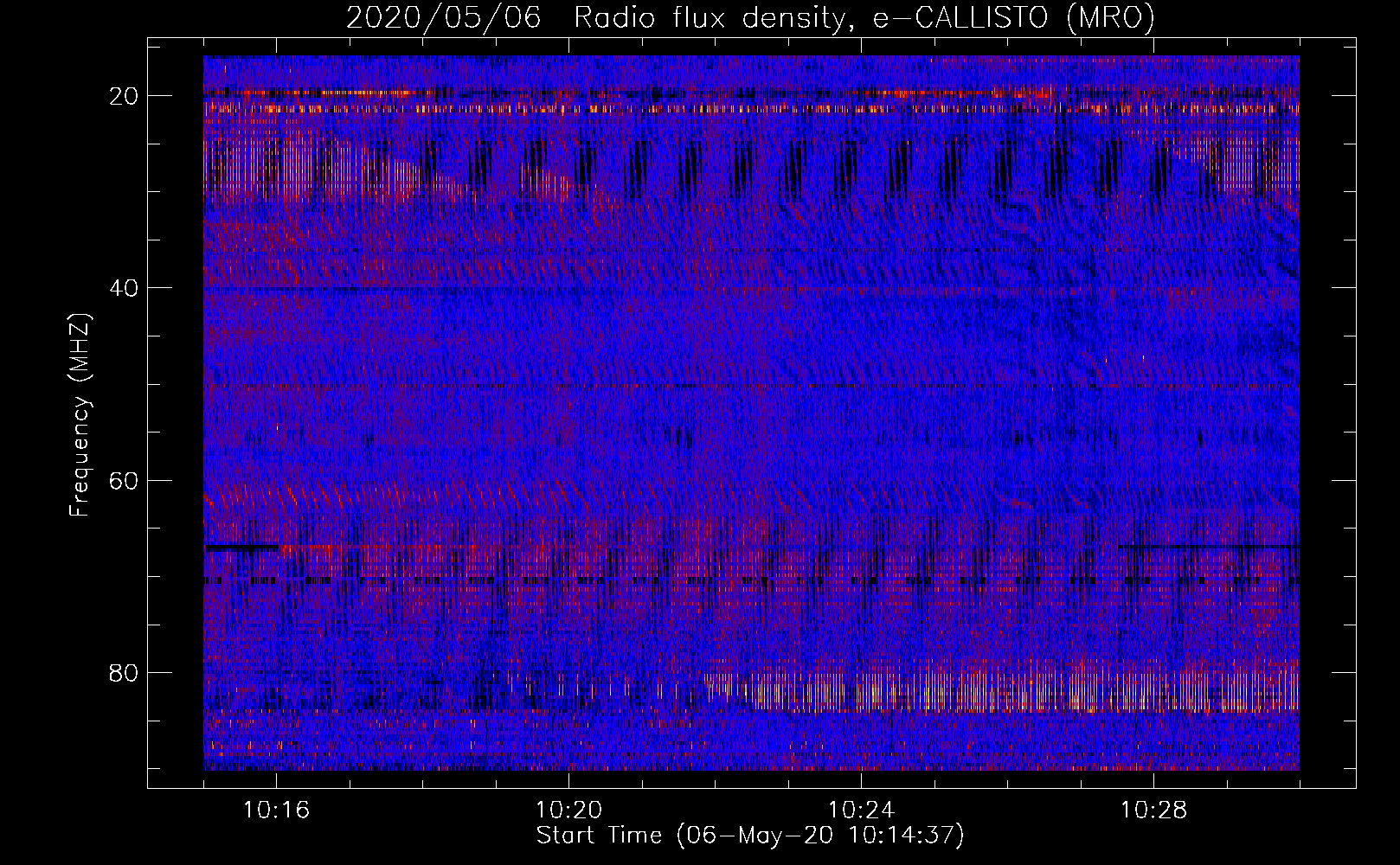This screenshot has height=865, width=1400.
Task: Click the 'Frequency (MHZ)' axis label
Action: point(80,415)
